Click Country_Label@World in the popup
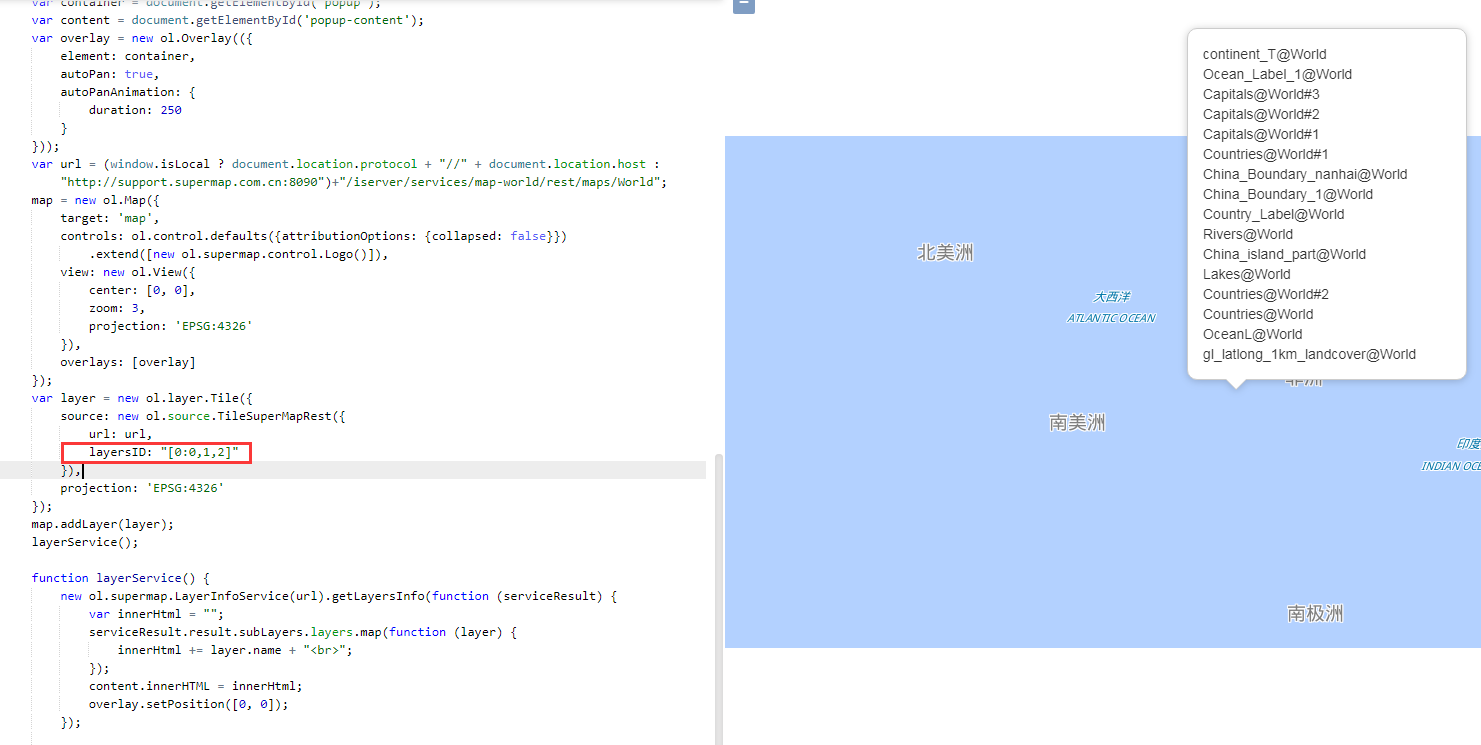 point(1273,214)
